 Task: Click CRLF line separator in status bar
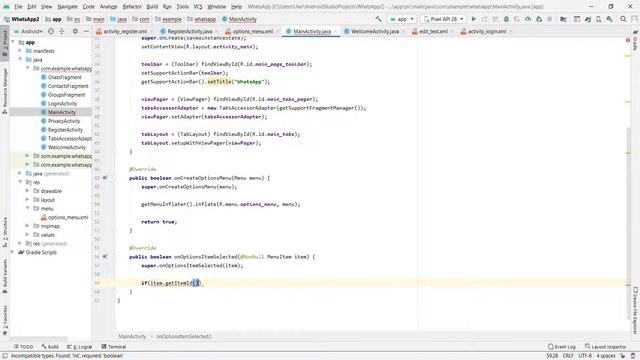click(568, 356)
